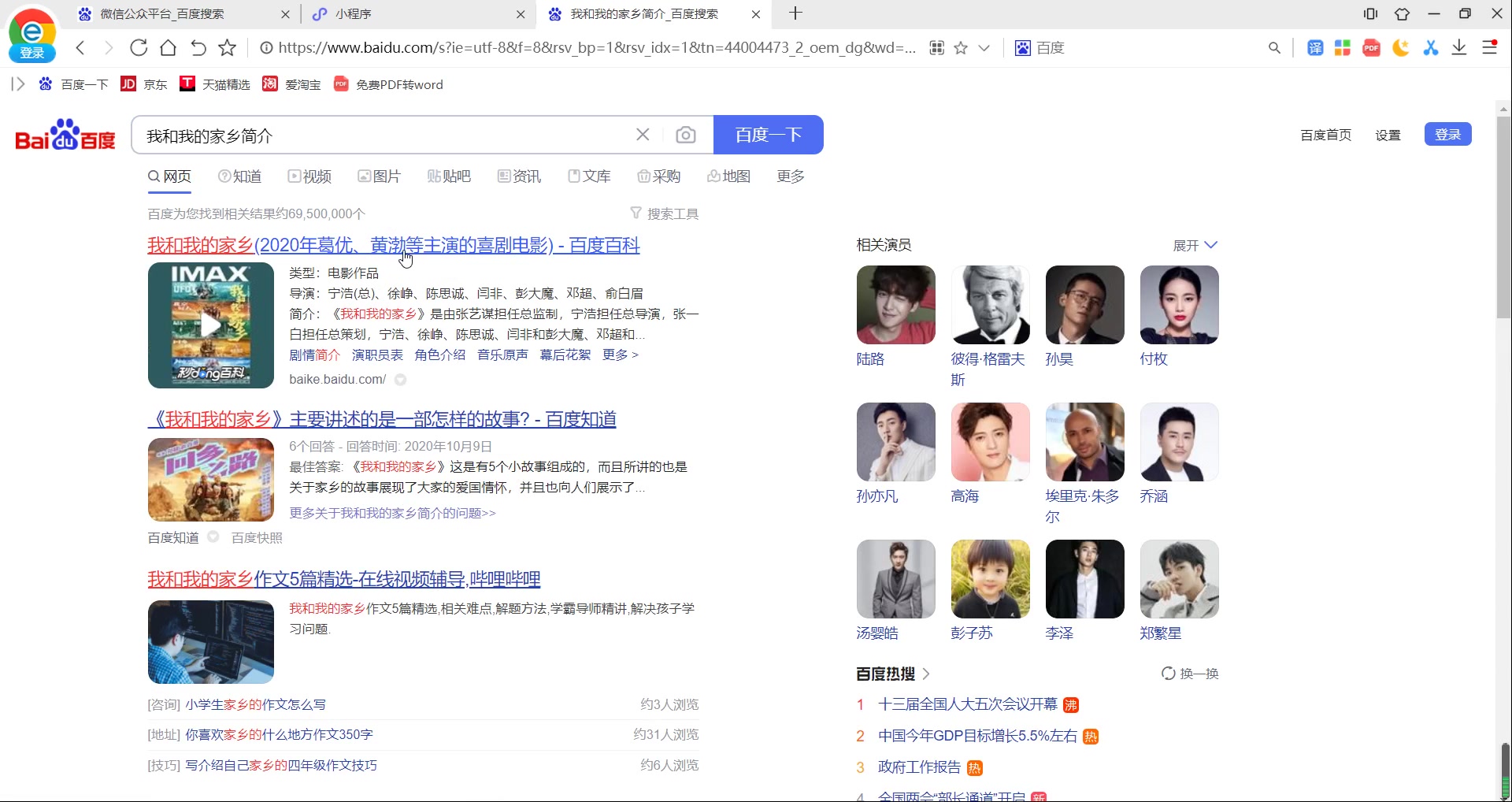Screen dimensions: 1512x802
Task: Open the 演职员表 sub-link
Action: click(377, 355)
